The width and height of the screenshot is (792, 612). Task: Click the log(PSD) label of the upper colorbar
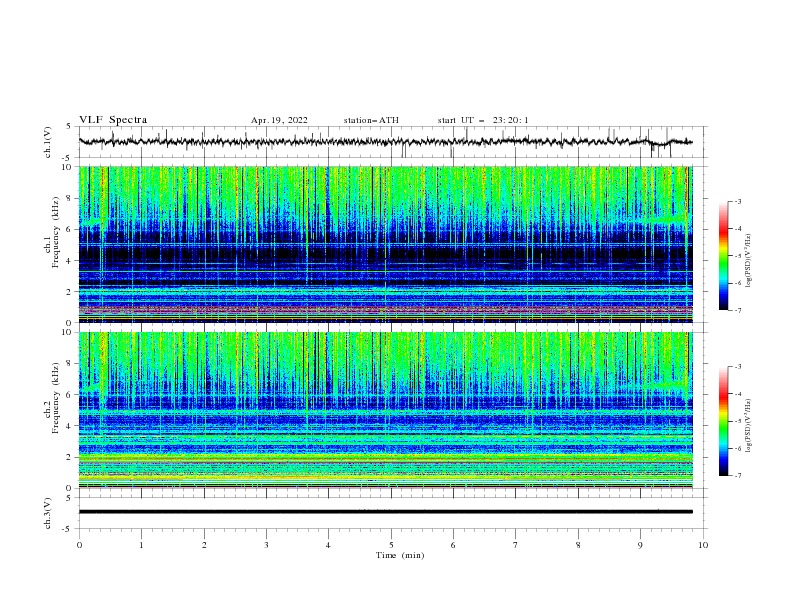(748, 261)
